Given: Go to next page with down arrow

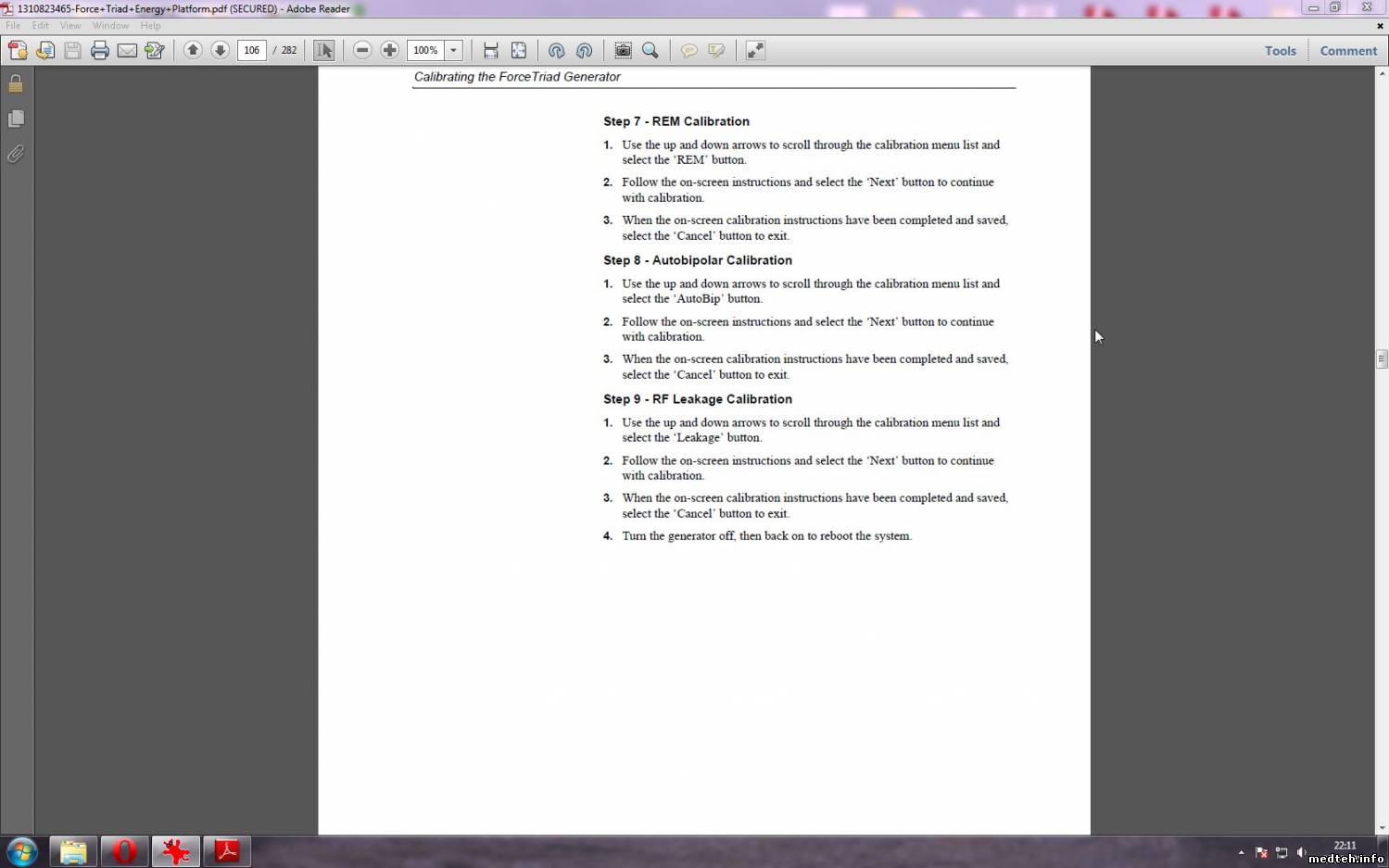Looking at the screenshot, I should [220, 50].
